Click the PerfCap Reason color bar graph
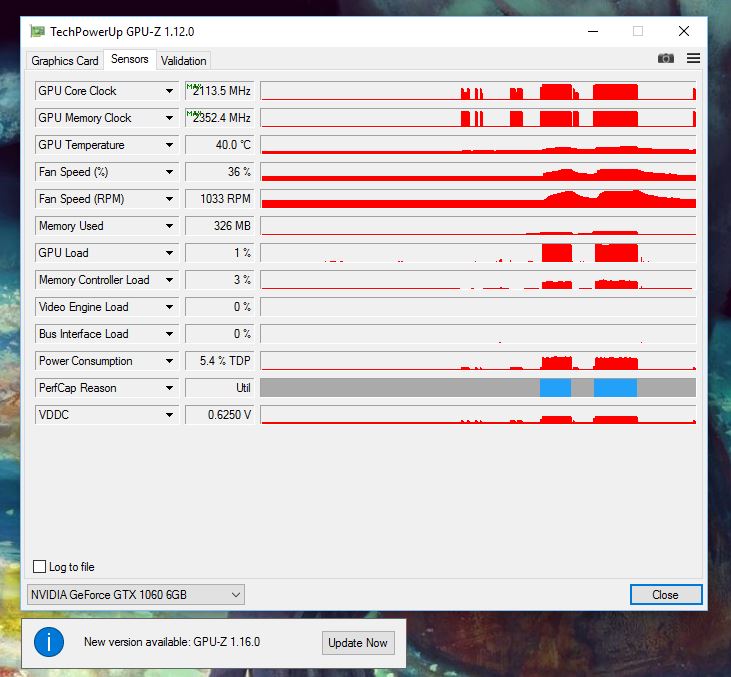This screenshot has width=731, height=677. pos(478,388)
